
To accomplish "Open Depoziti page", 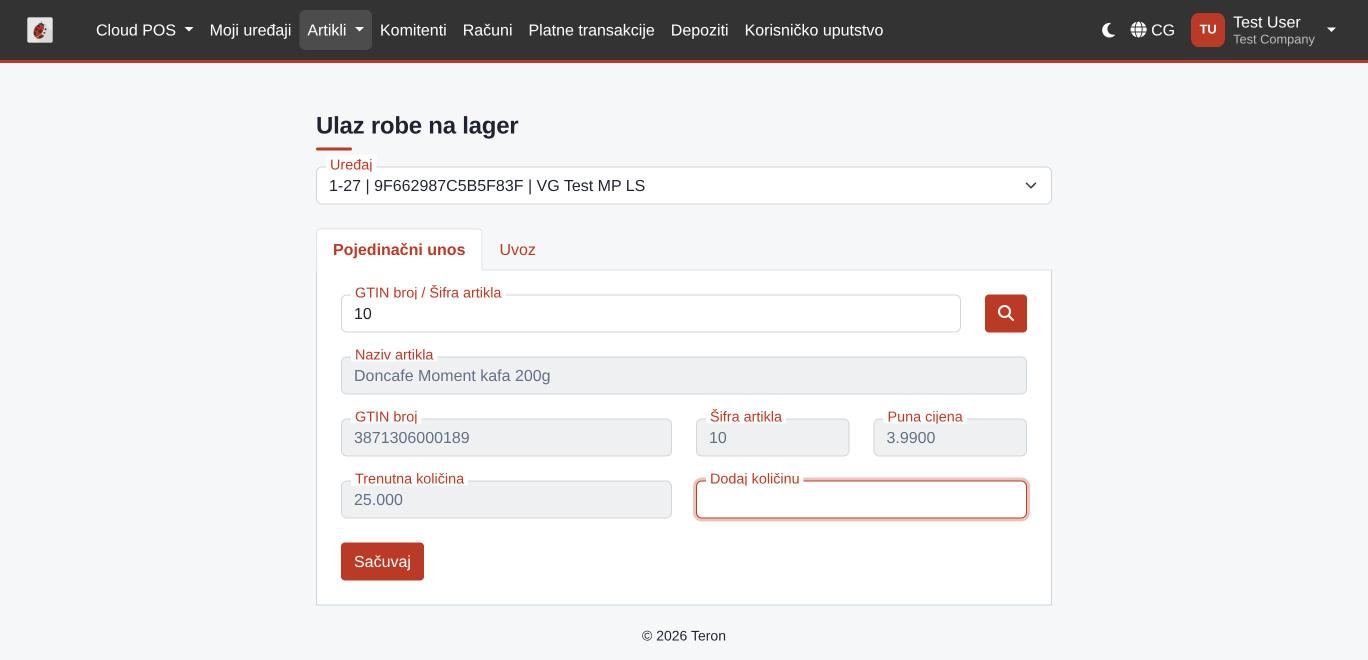I will pyautogui.click(x=699, y=30).
